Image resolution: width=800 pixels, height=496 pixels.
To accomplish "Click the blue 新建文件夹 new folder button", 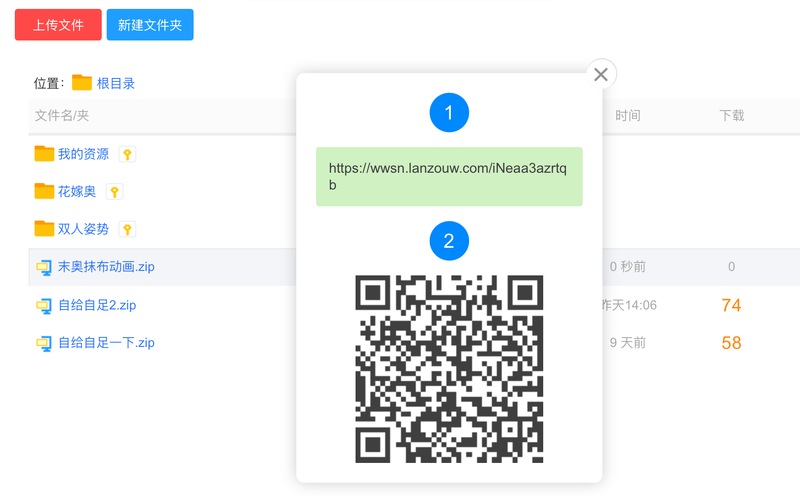I will pos(150,24).
